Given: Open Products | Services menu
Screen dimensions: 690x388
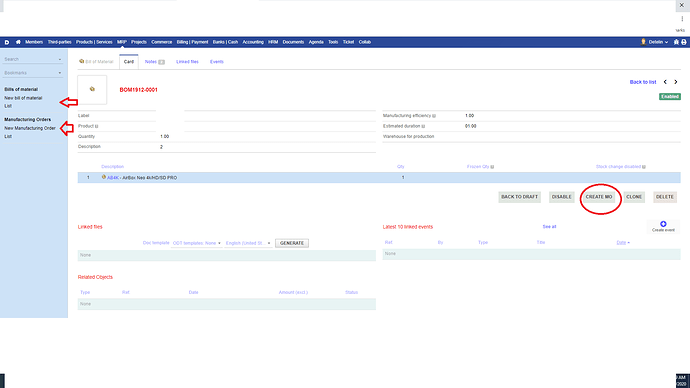Looking at the screenshot, I should [x=94, y=42].
